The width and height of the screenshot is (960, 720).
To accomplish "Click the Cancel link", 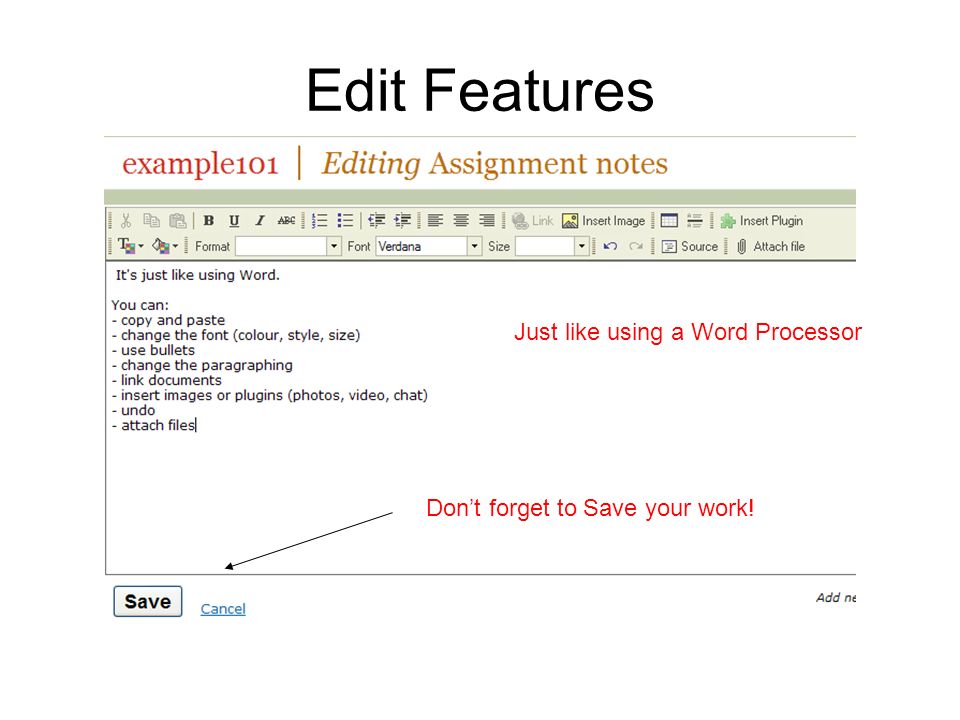I will click(x=223, y=609).
